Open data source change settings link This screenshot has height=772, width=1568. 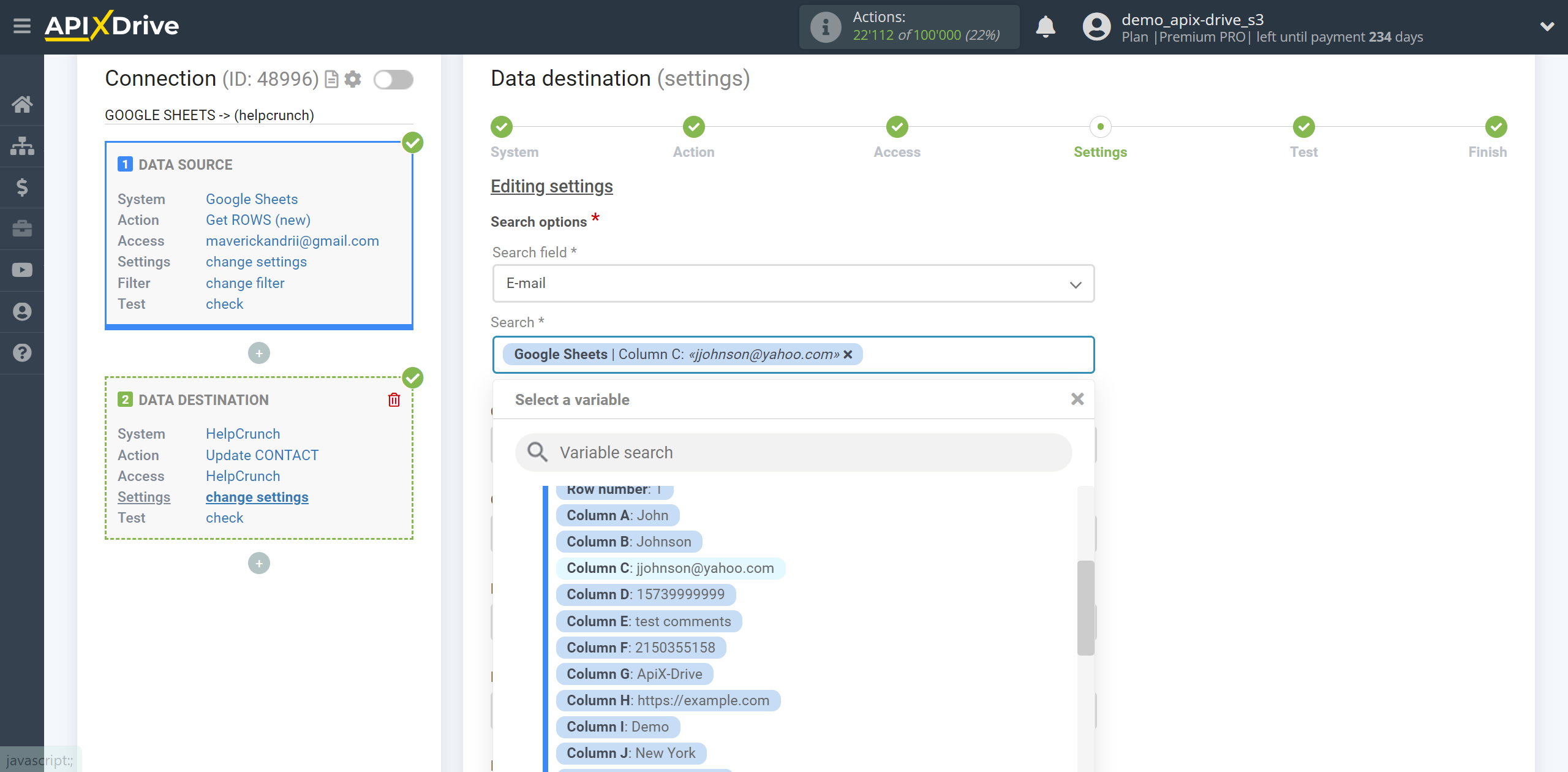[256, 262]
